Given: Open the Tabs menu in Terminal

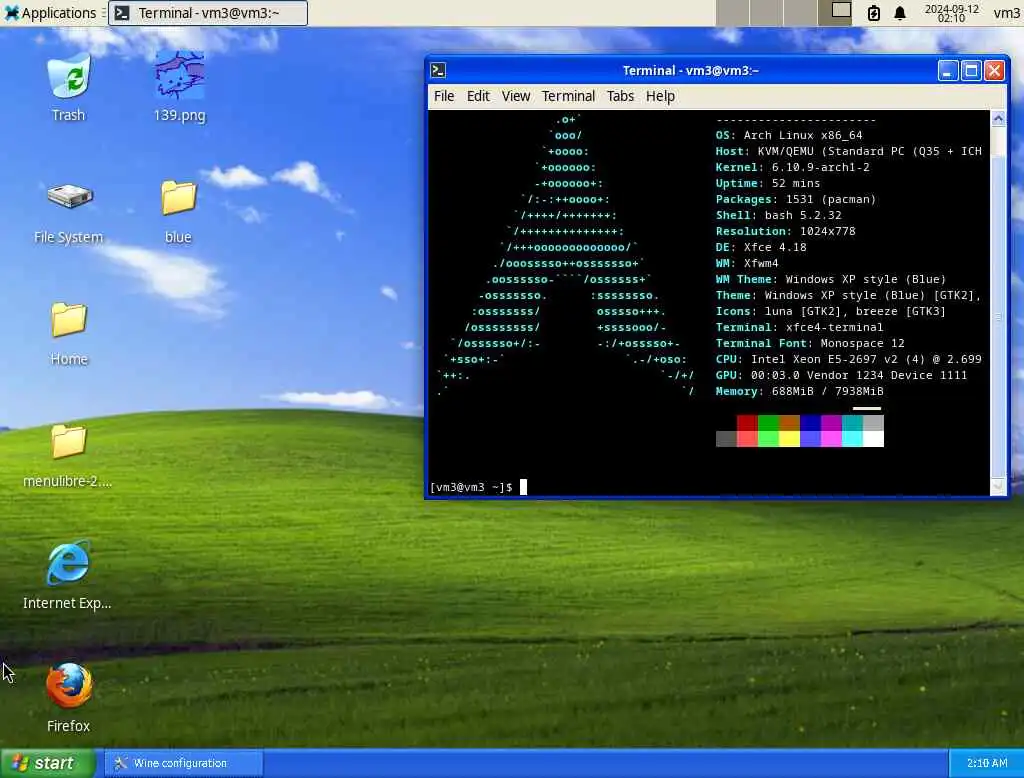Looking at the screenshot, I should 620,96.
